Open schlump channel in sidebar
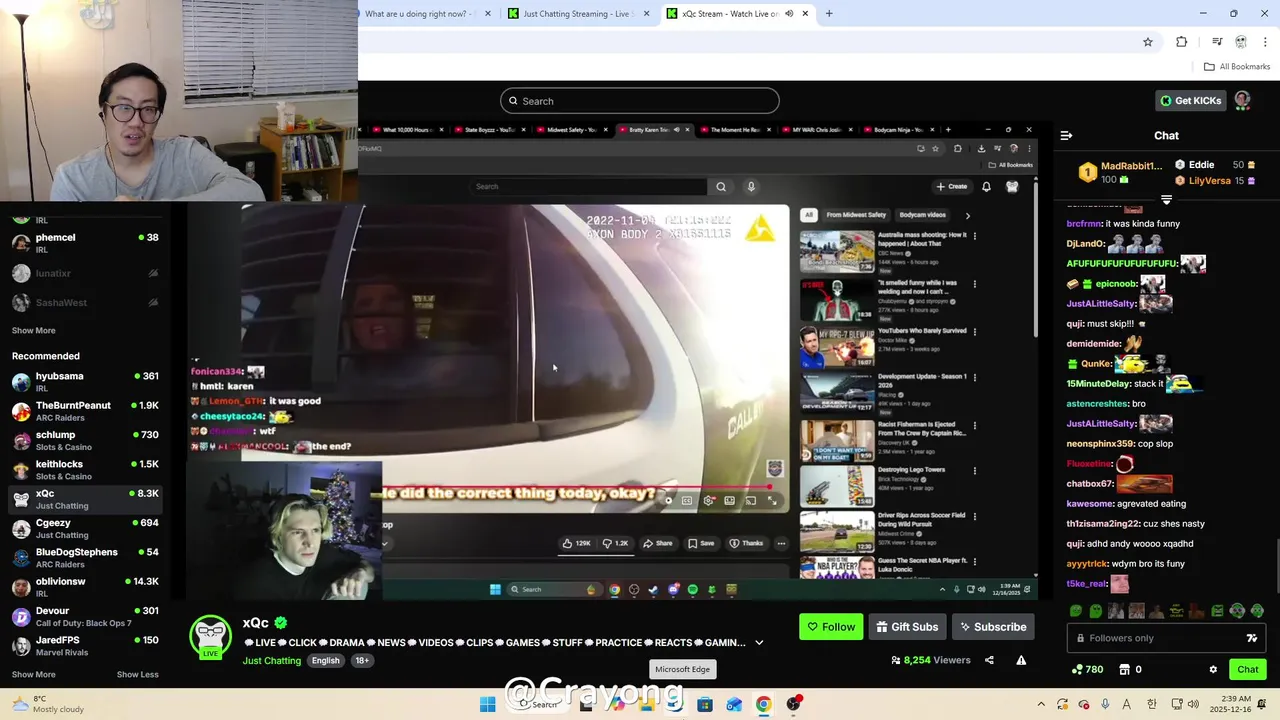This screenshot has height=720, width=1280. pos(86,440)
